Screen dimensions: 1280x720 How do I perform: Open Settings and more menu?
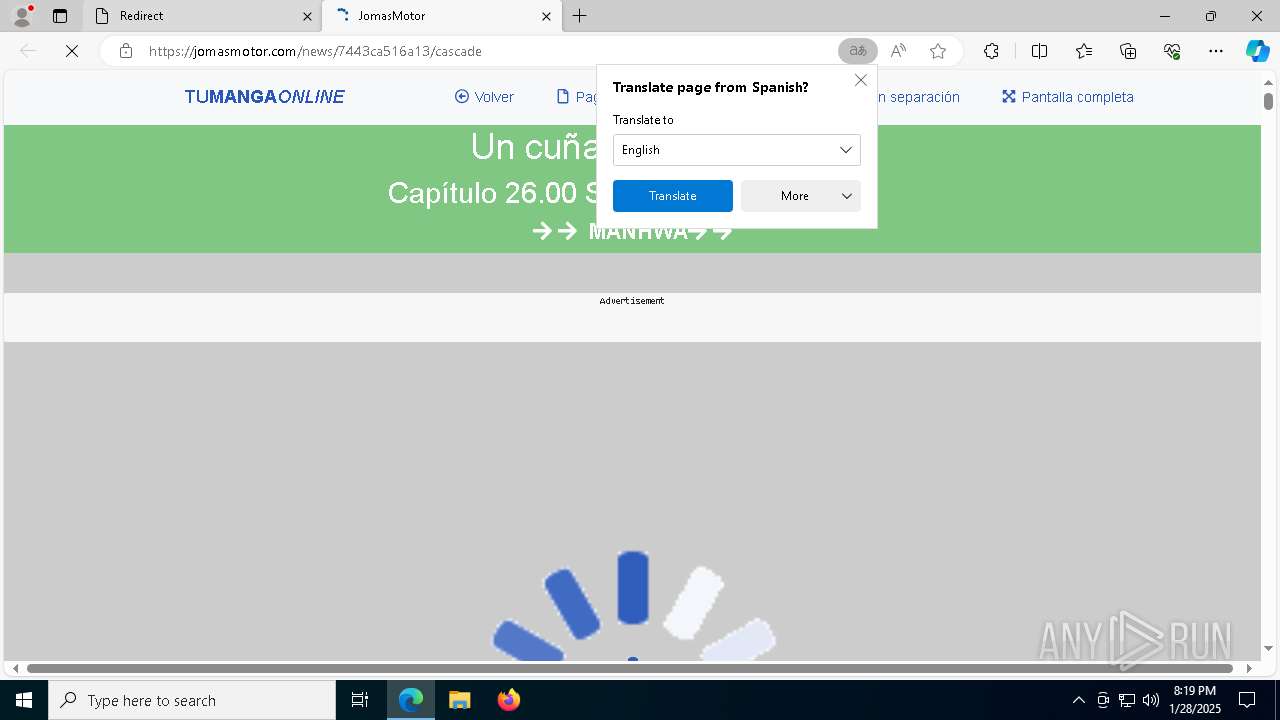(x=1216, y=51)
